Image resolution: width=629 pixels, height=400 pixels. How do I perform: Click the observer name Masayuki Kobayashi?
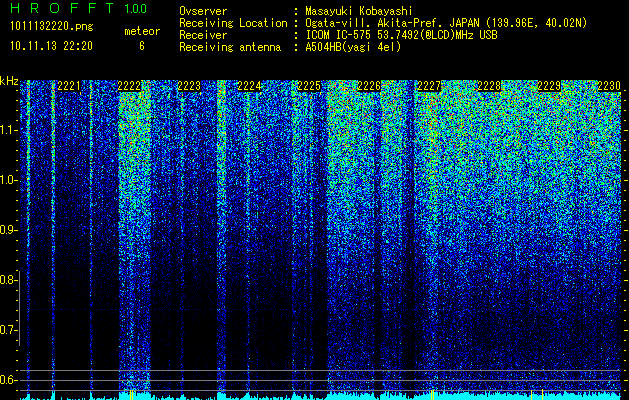[359, 11]
